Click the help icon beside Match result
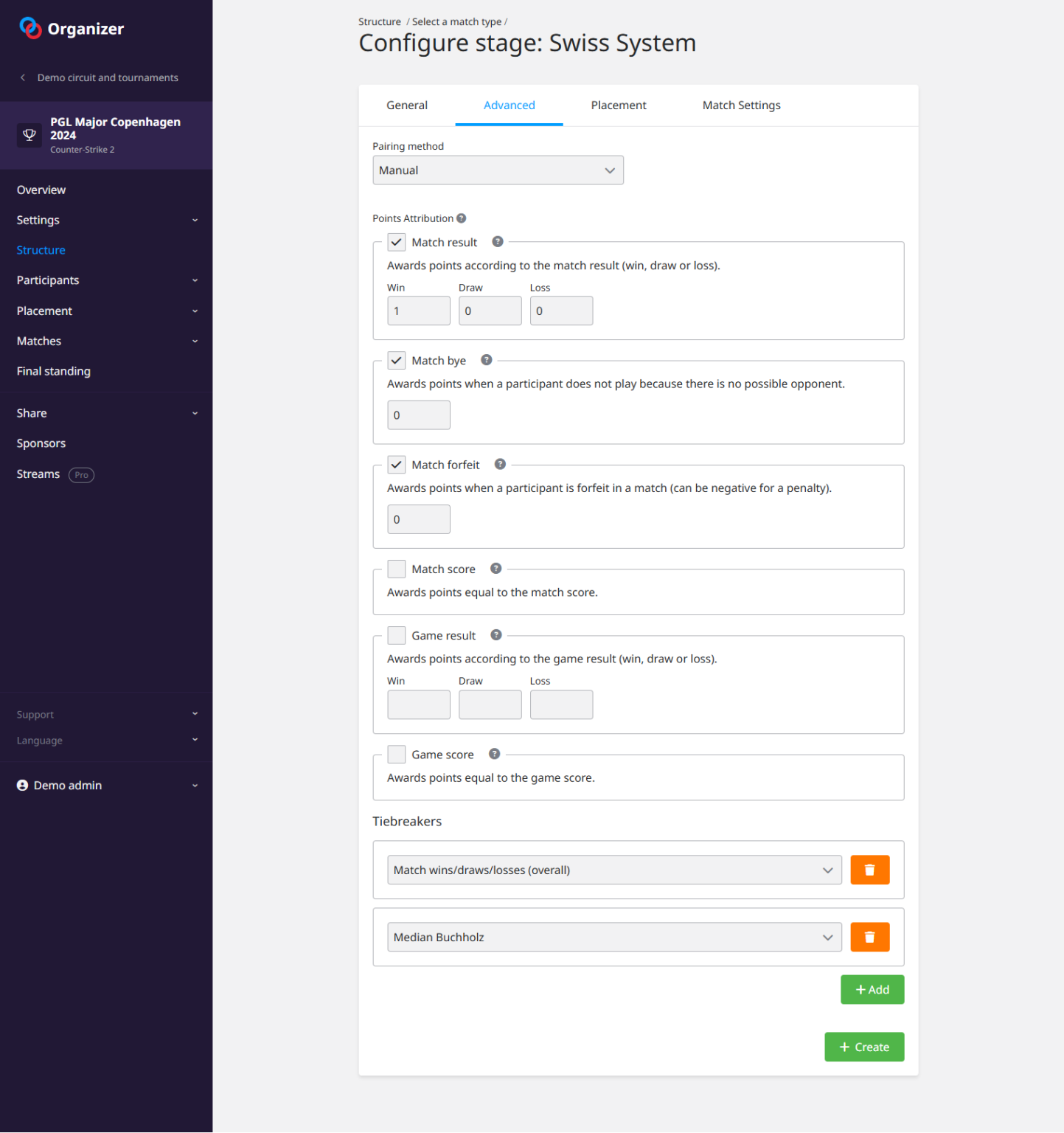 pyautogui.click(x=498, y=242)
